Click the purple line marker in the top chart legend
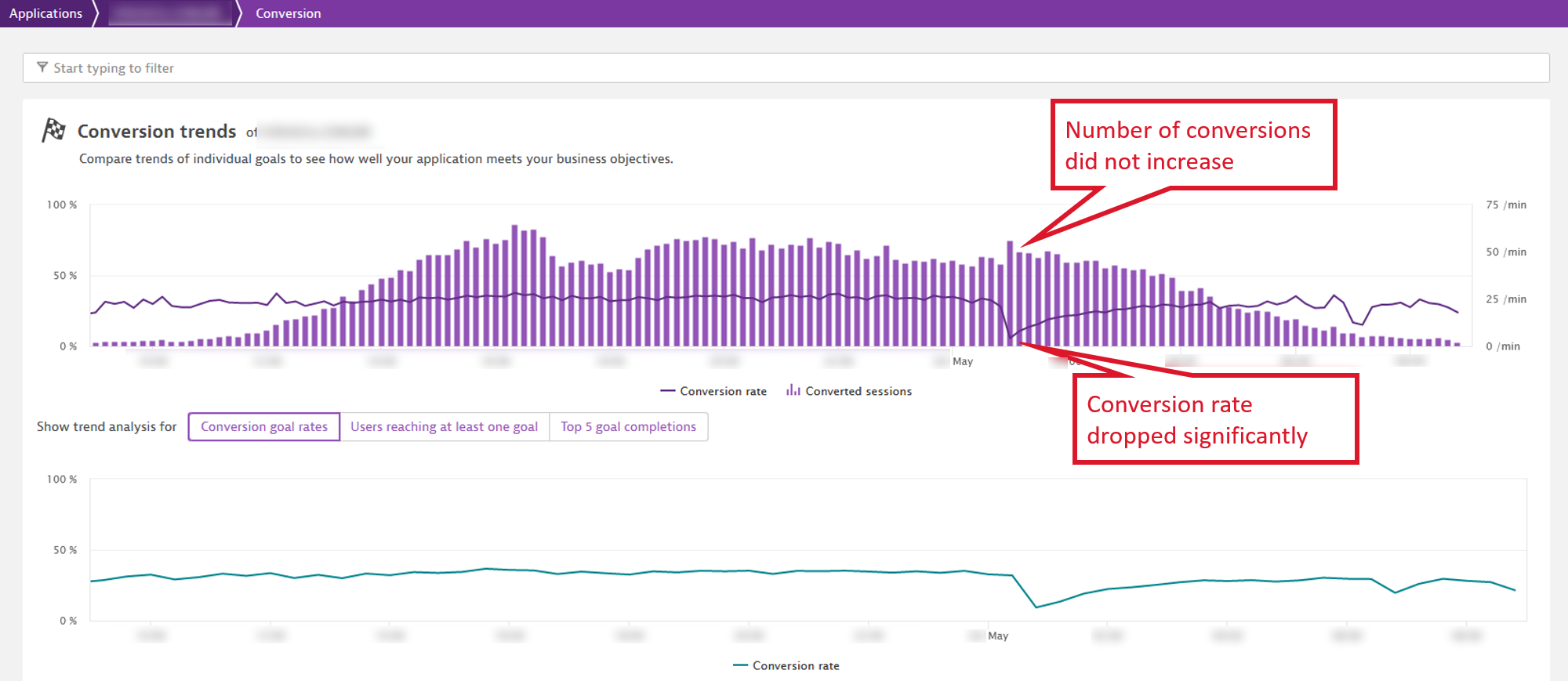This screenshot has height=681, width=1568. pyautogui.click(x=667, y=391)
